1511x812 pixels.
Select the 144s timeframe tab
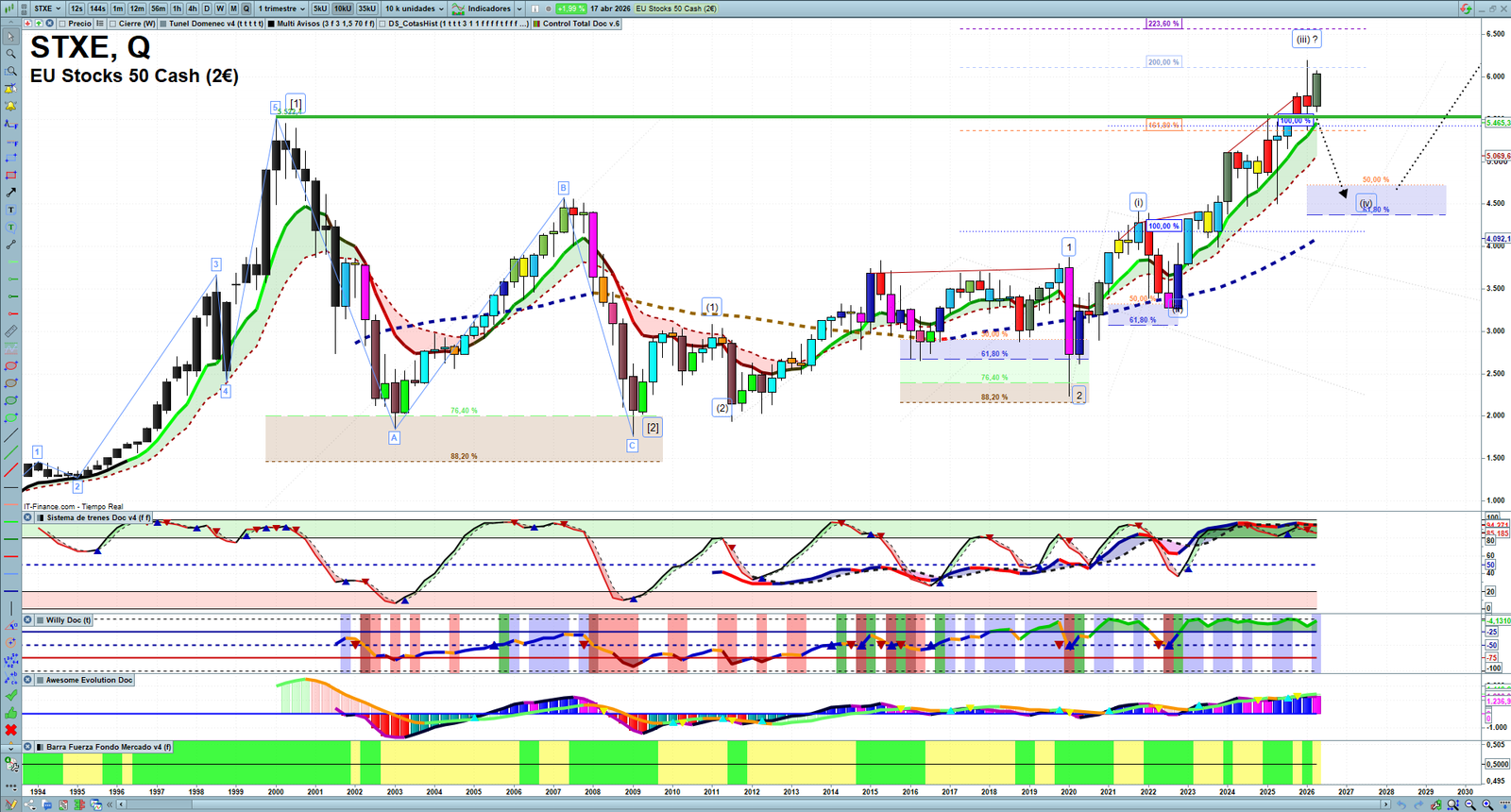[x=97, y=8]
